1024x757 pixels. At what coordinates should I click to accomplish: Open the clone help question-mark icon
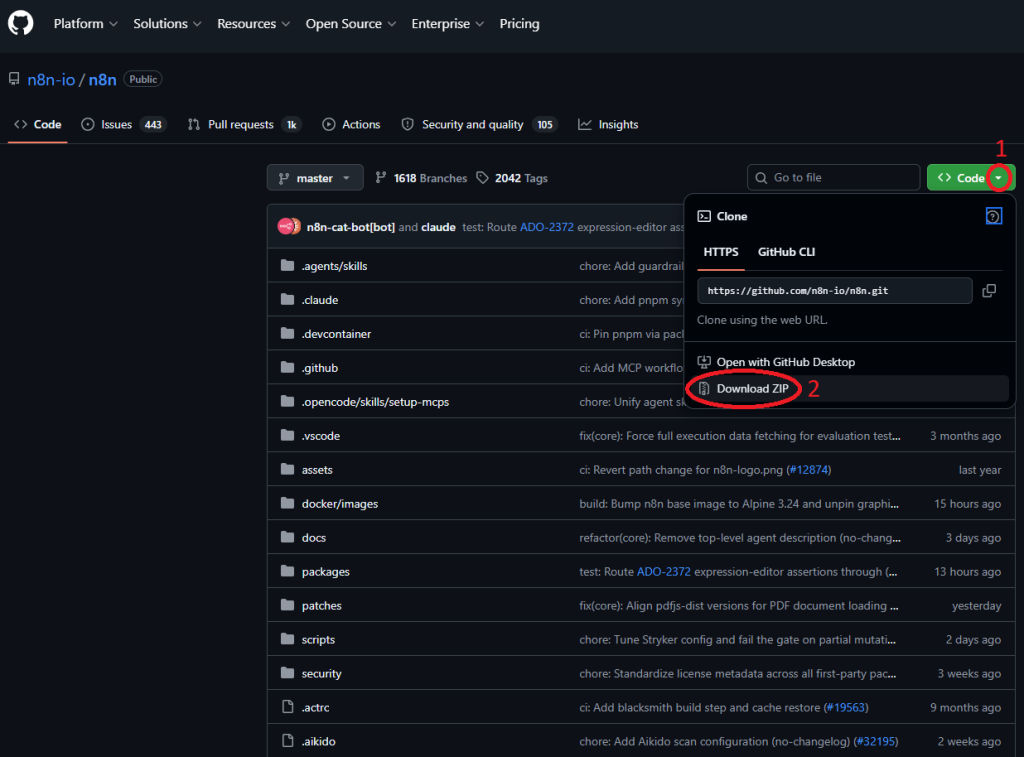(x=993, y=216)
